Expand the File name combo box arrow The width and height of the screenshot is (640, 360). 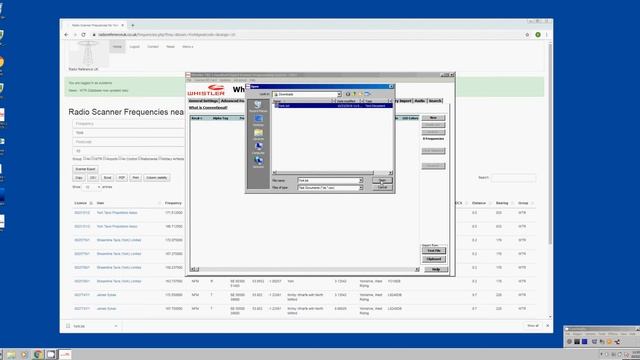(360, 180)
